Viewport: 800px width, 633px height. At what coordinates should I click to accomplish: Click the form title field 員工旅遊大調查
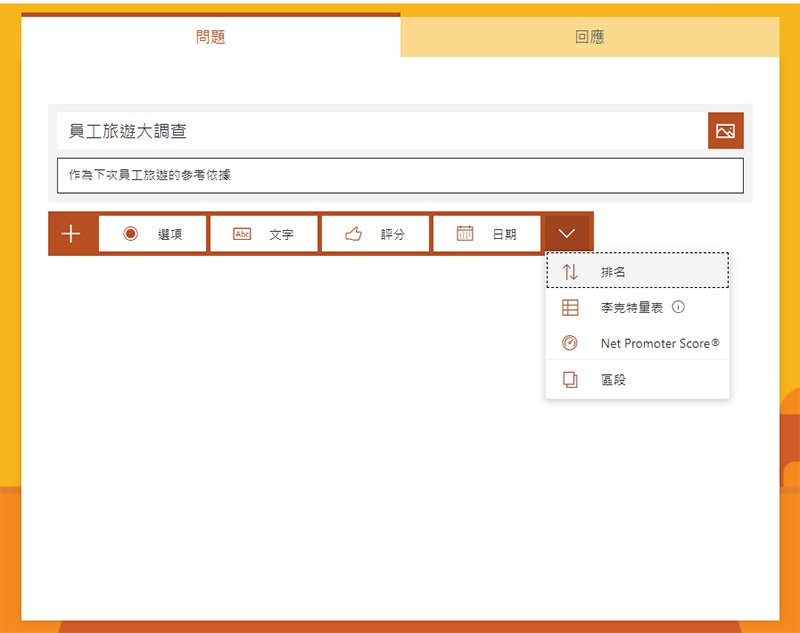[x=380, y=131]
